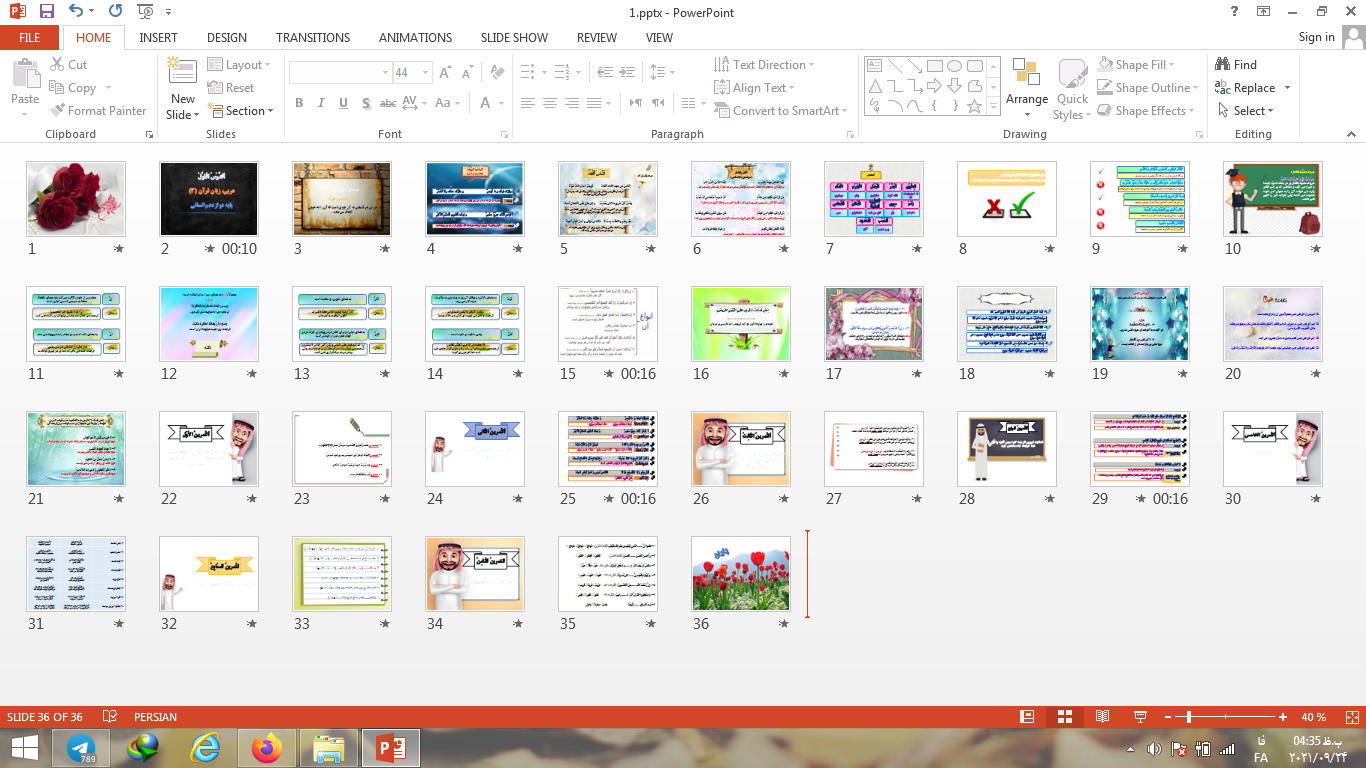Switch to Normal view in status bar
Viewport: 1366px width, 768px height.
[1027, 717]
